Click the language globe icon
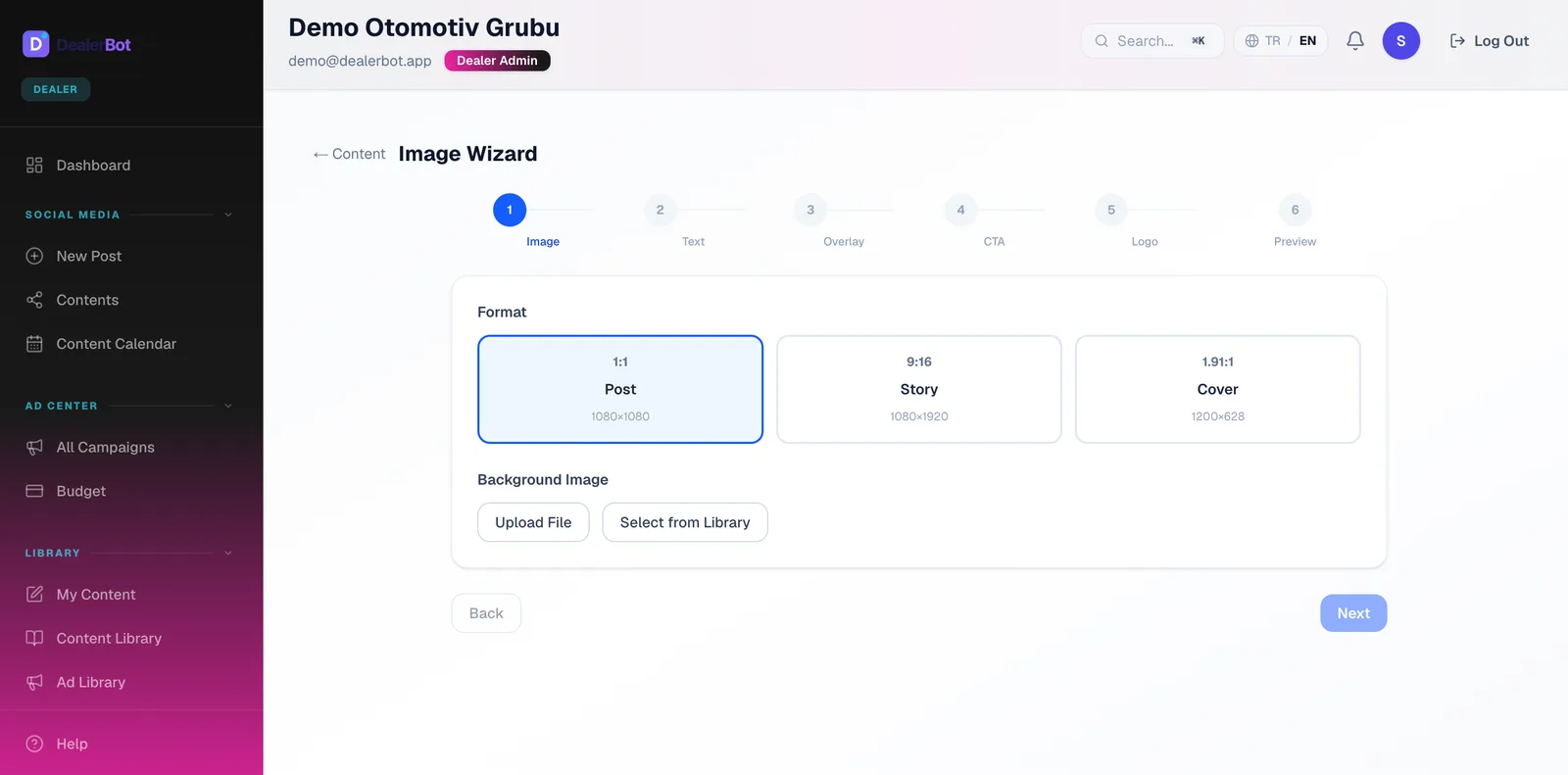The height and width of the screenshot is (775, 1568). [1251, 41]
